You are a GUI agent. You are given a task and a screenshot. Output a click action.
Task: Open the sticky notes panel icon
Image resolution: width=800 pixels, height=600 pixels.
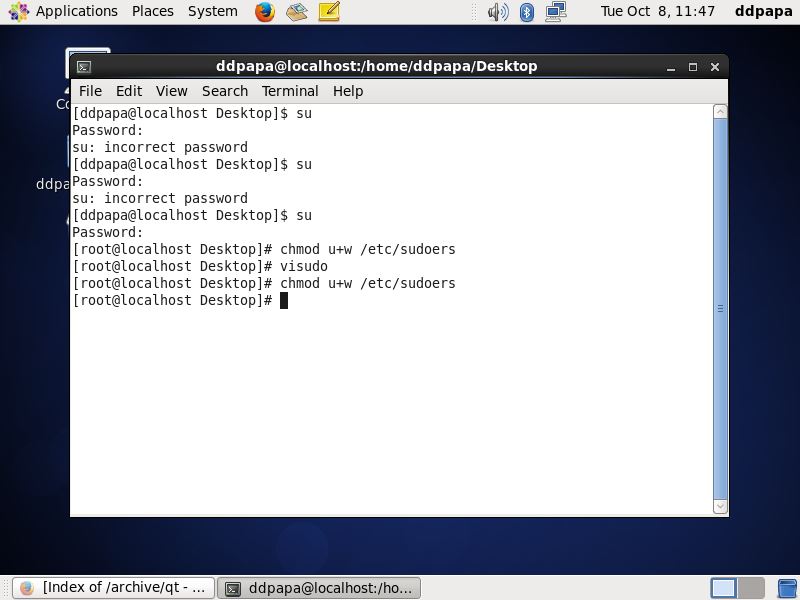(328, 12)
